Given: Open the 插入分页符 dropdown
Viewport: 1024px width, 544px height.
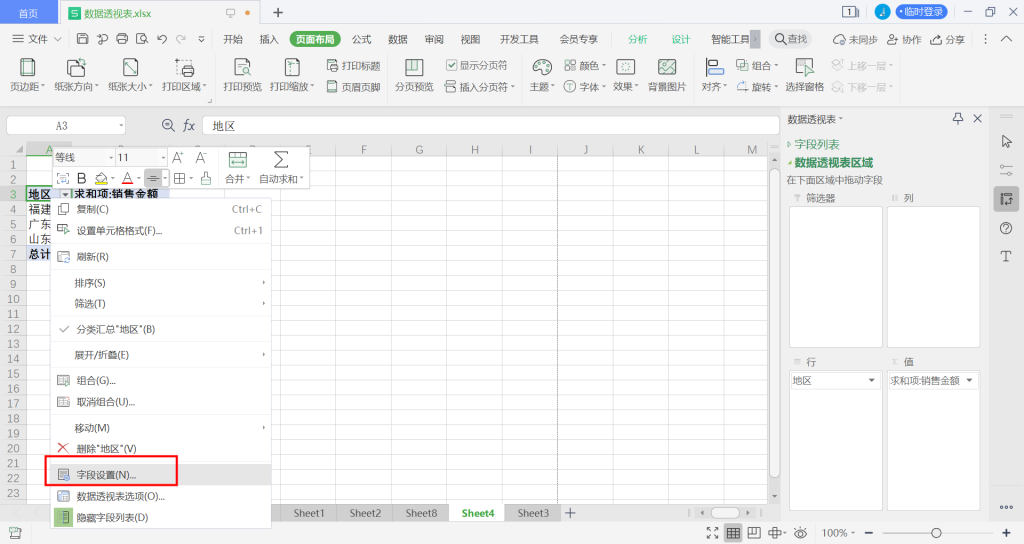Looking at the screenshot, I should coord(513,87).
